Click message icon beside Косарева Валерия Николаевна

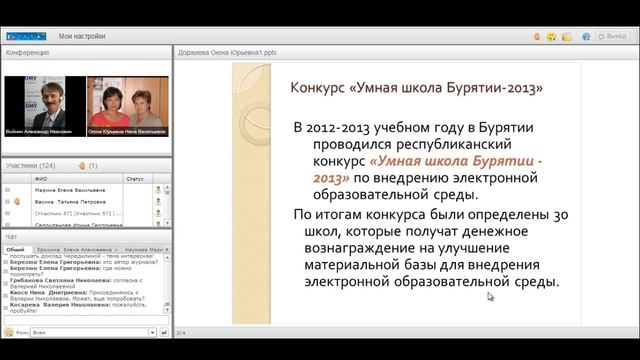pos(6,308)
